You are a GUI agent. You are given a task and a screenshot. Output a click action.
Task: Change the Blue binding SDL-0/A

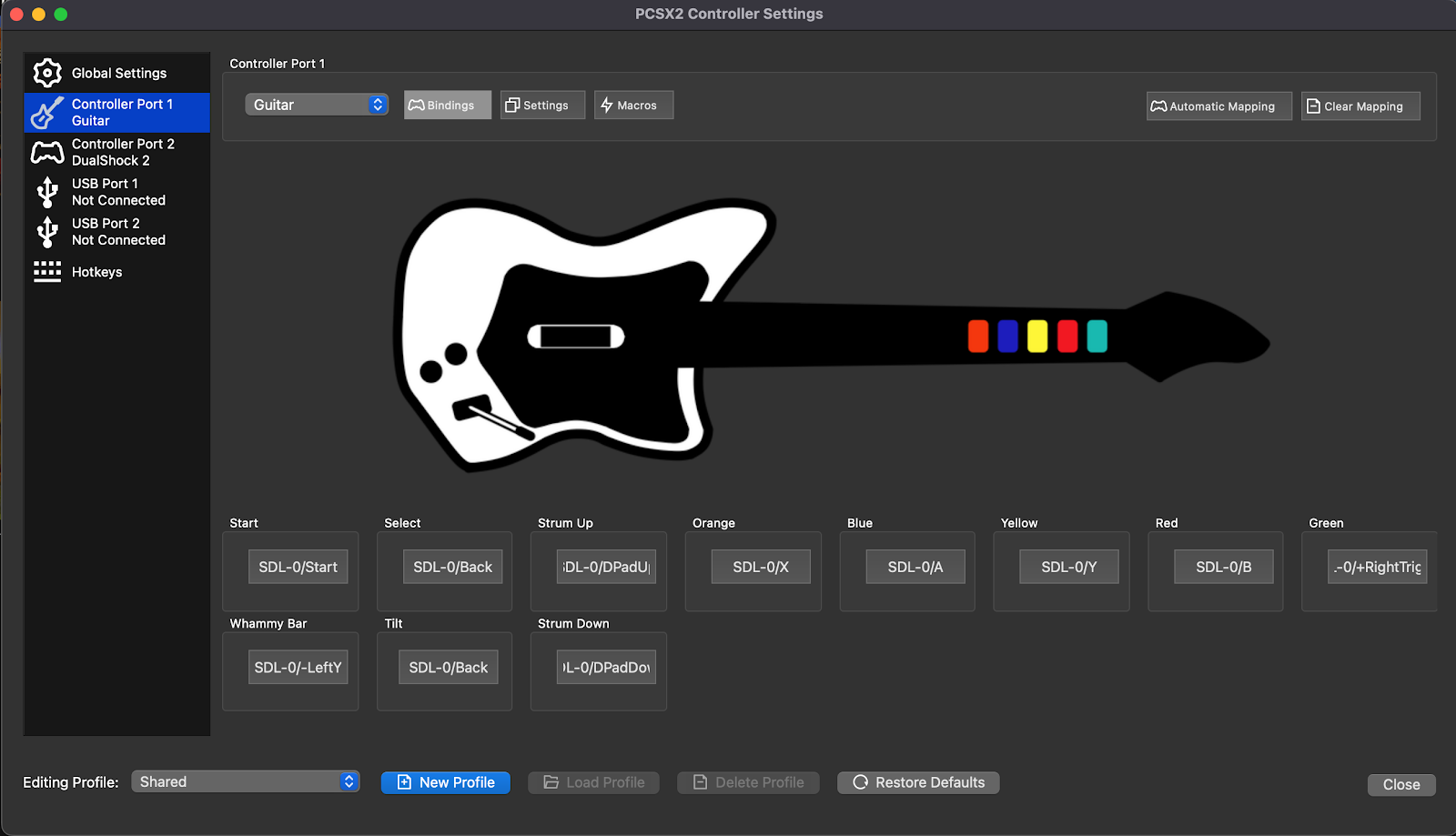[x=915, y=567]
